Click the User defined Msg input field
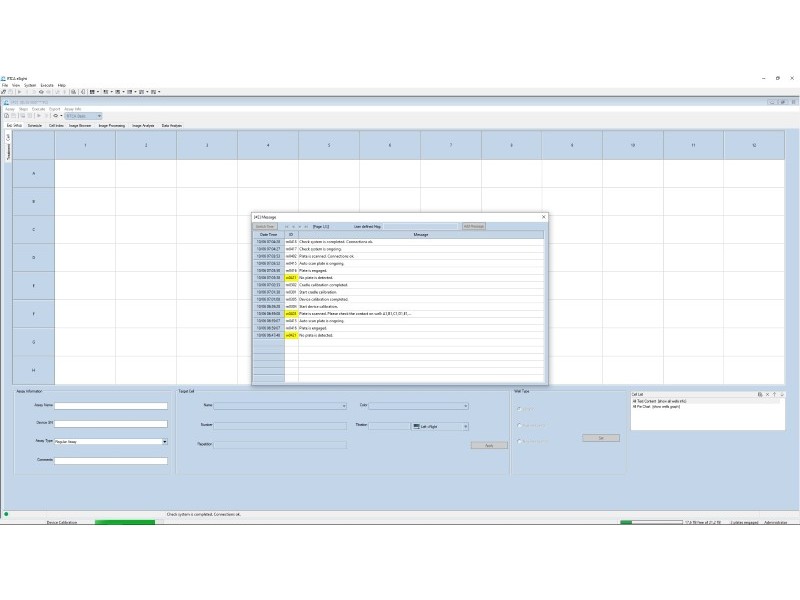This screenshot has height=600, width=800. 421,227
